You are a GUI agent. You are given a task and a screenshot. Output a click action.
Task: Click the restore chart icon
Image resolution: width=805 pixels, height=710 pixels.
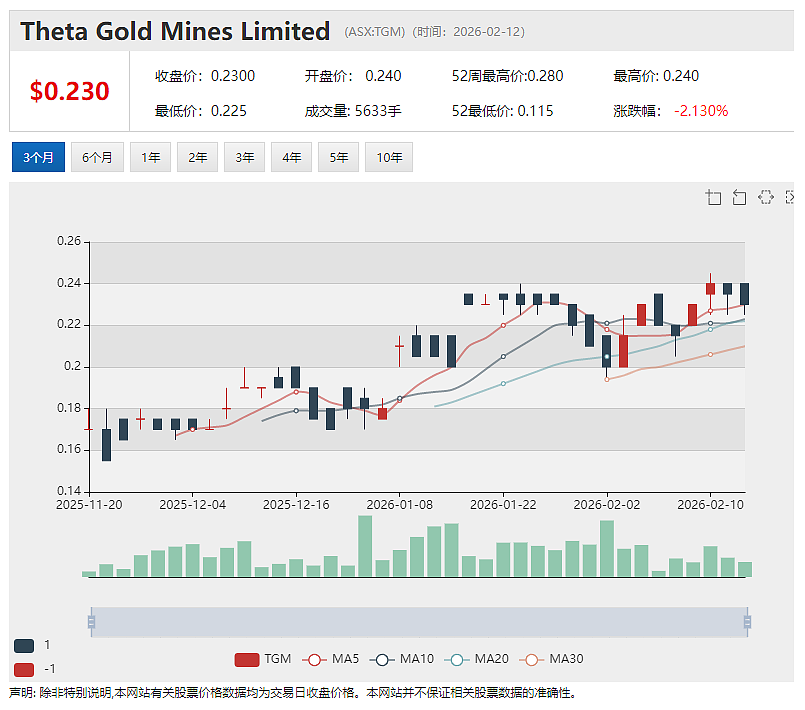pos(765,197)
